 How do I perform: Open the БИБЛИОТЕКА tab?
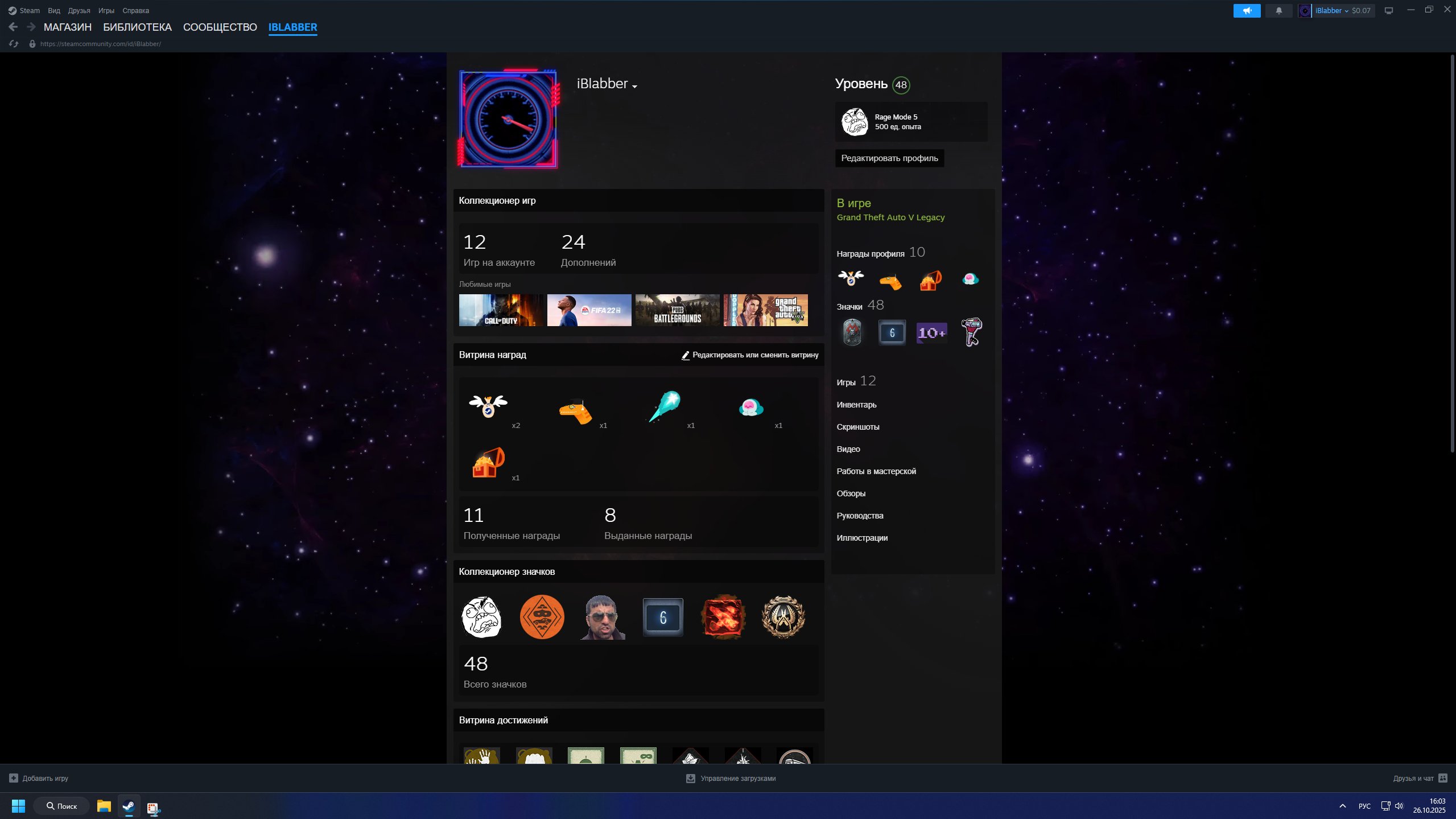[x=137, y=27]
